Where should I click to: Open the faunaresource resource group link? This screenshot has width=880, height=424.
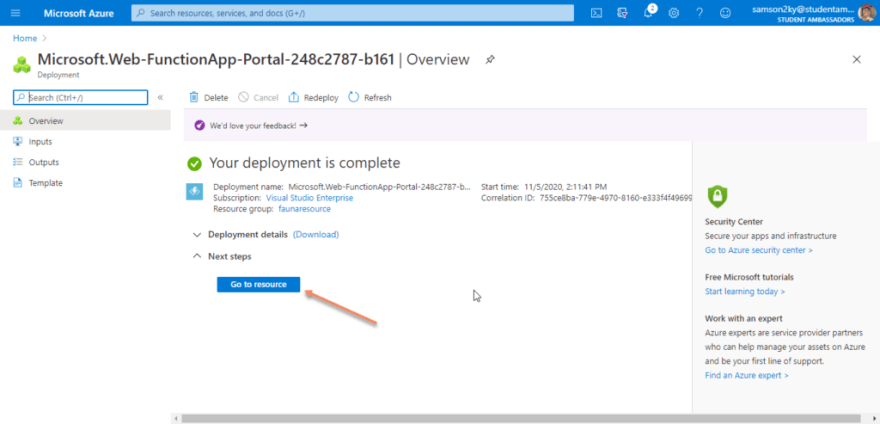pos(304,209)
